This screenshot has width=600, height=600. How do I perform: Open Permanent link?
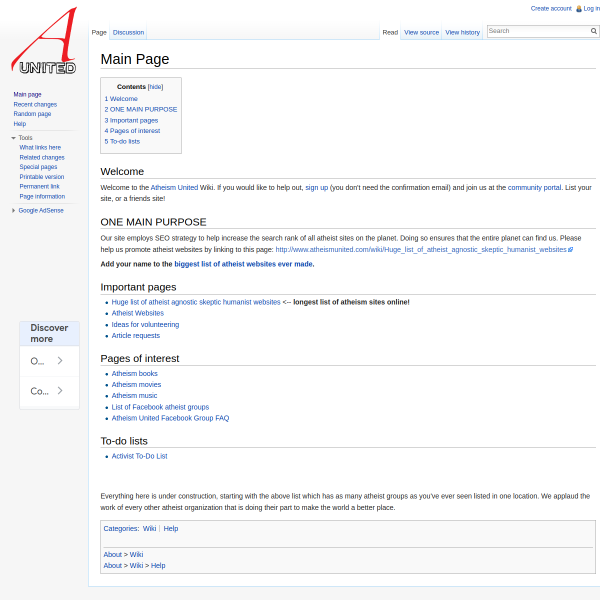39,187
